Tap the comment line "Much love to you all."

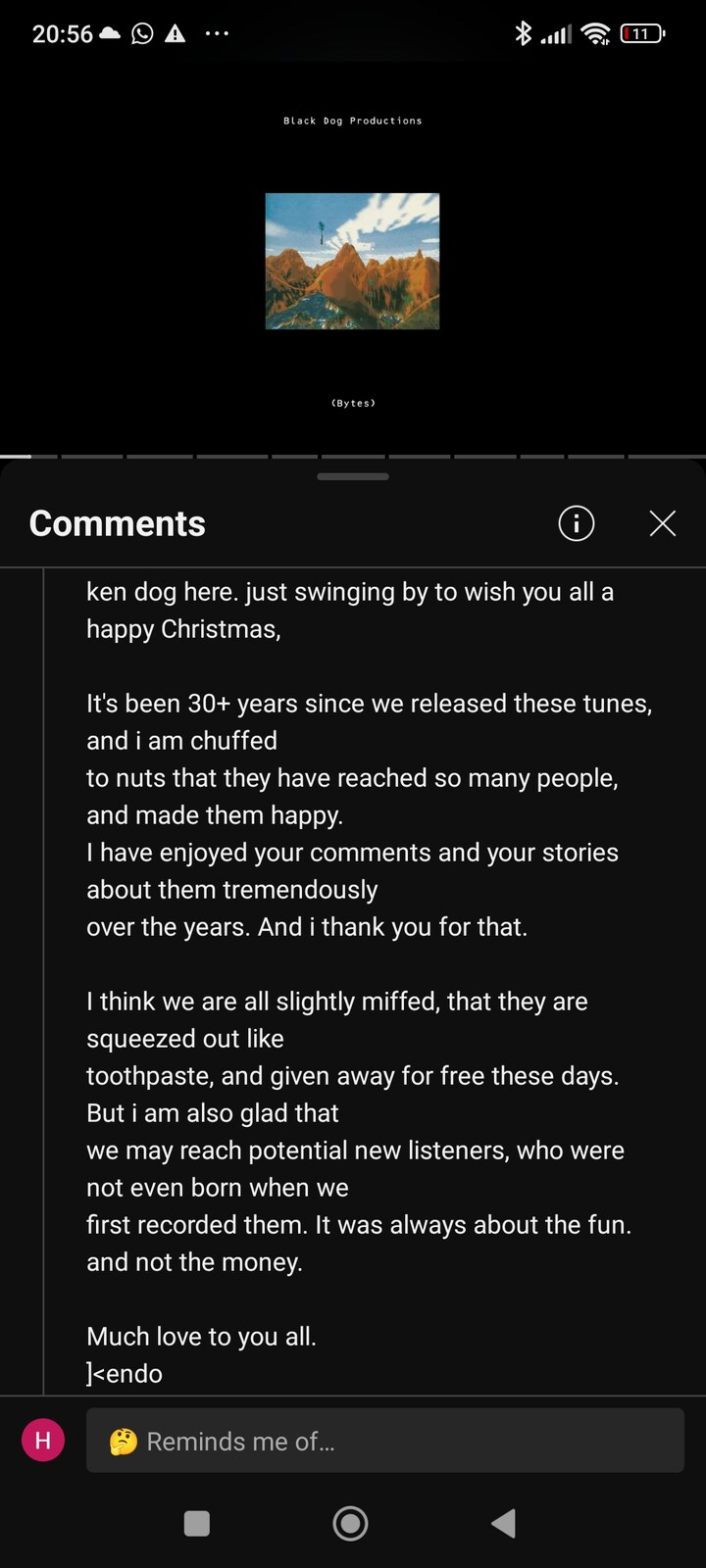click(x=201, y=1337)
